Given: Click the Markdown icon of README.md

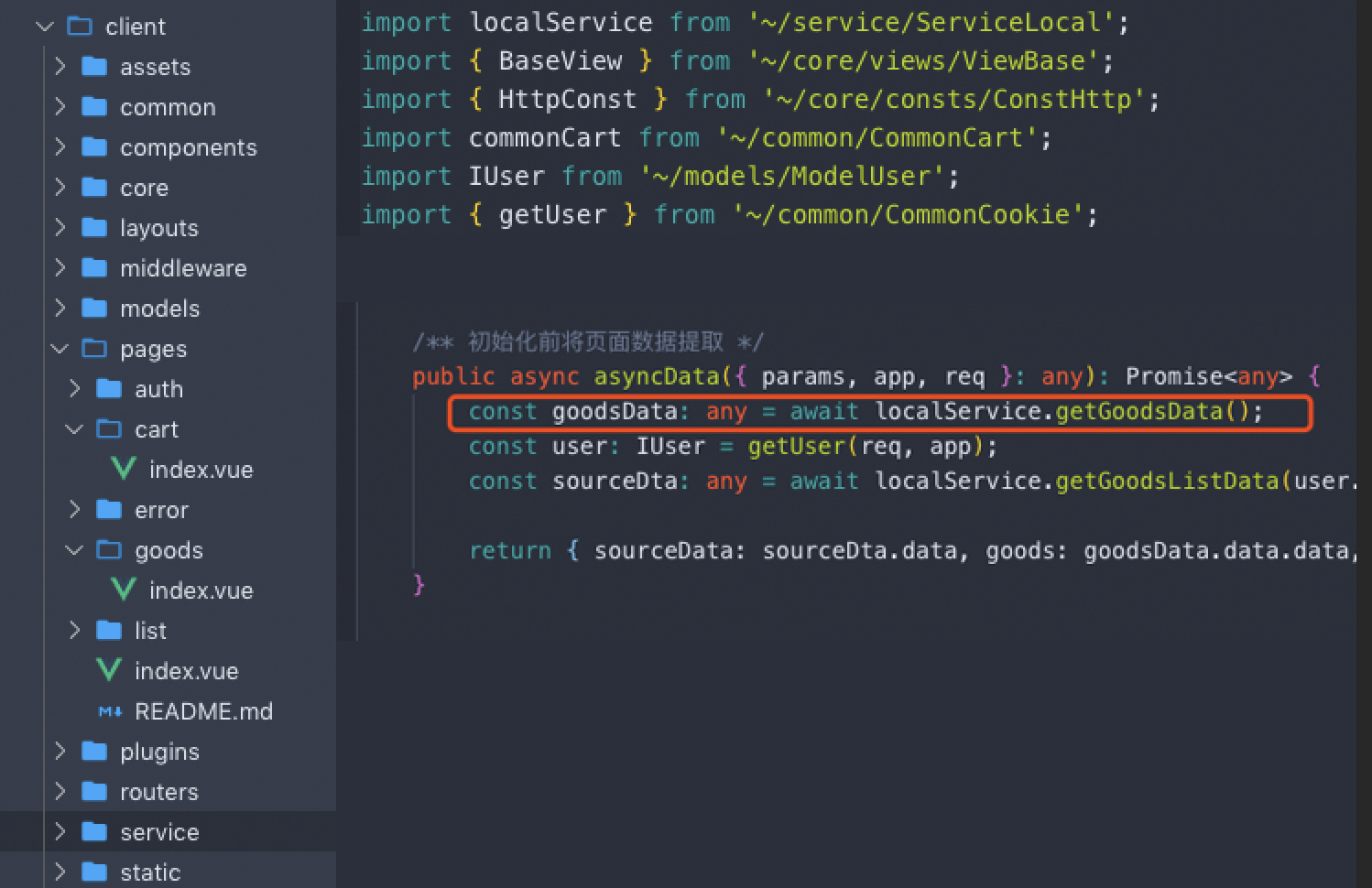Looking at the screenshot, I should coord(110,711).
